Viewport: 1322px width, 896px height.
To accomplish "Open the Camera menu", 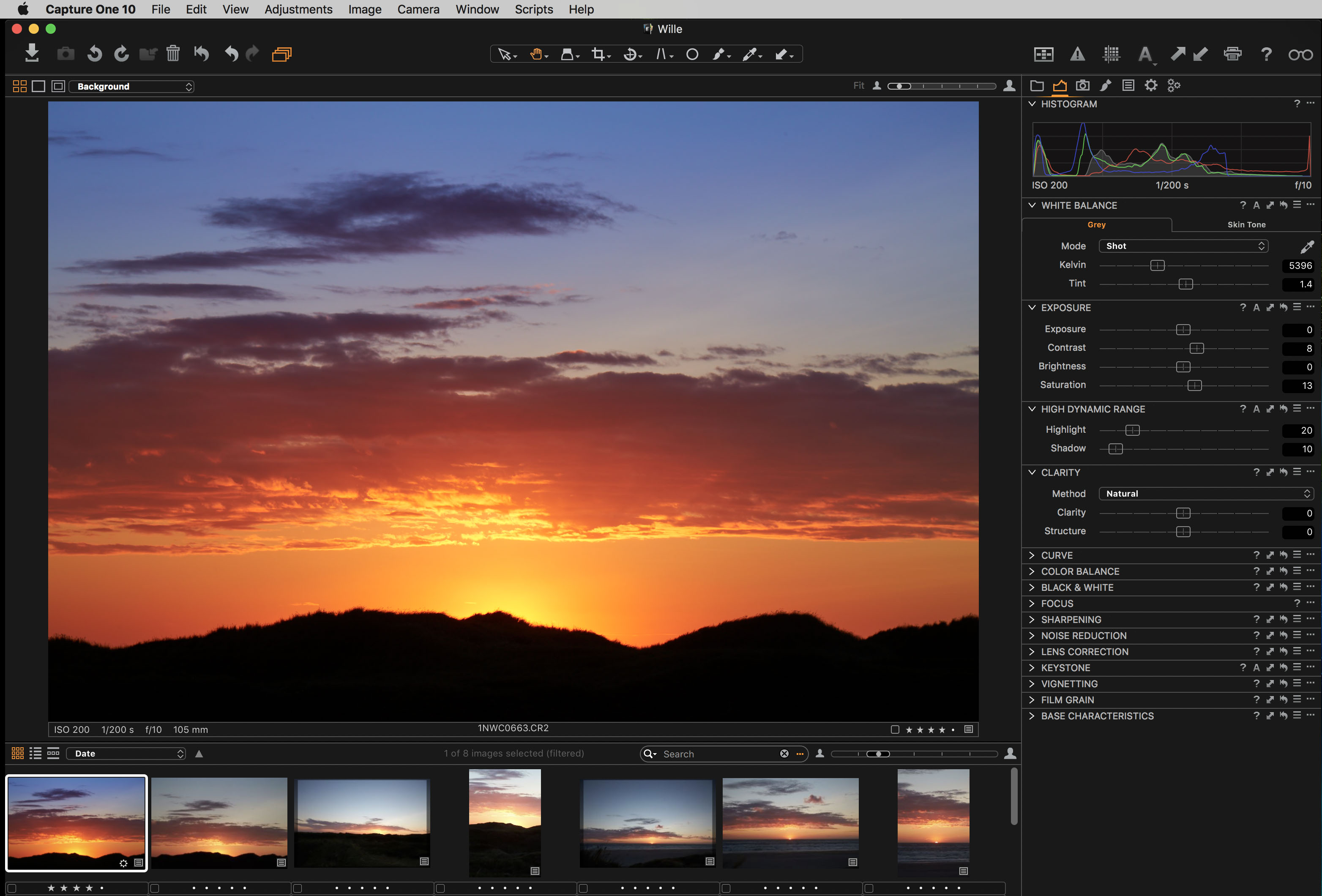I will point(418,9).
